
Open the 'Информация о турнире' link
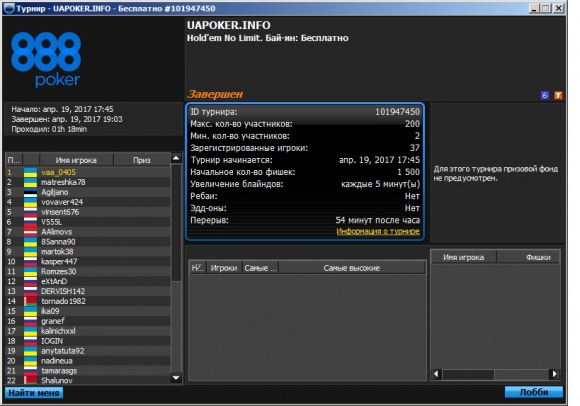(378, 231)
